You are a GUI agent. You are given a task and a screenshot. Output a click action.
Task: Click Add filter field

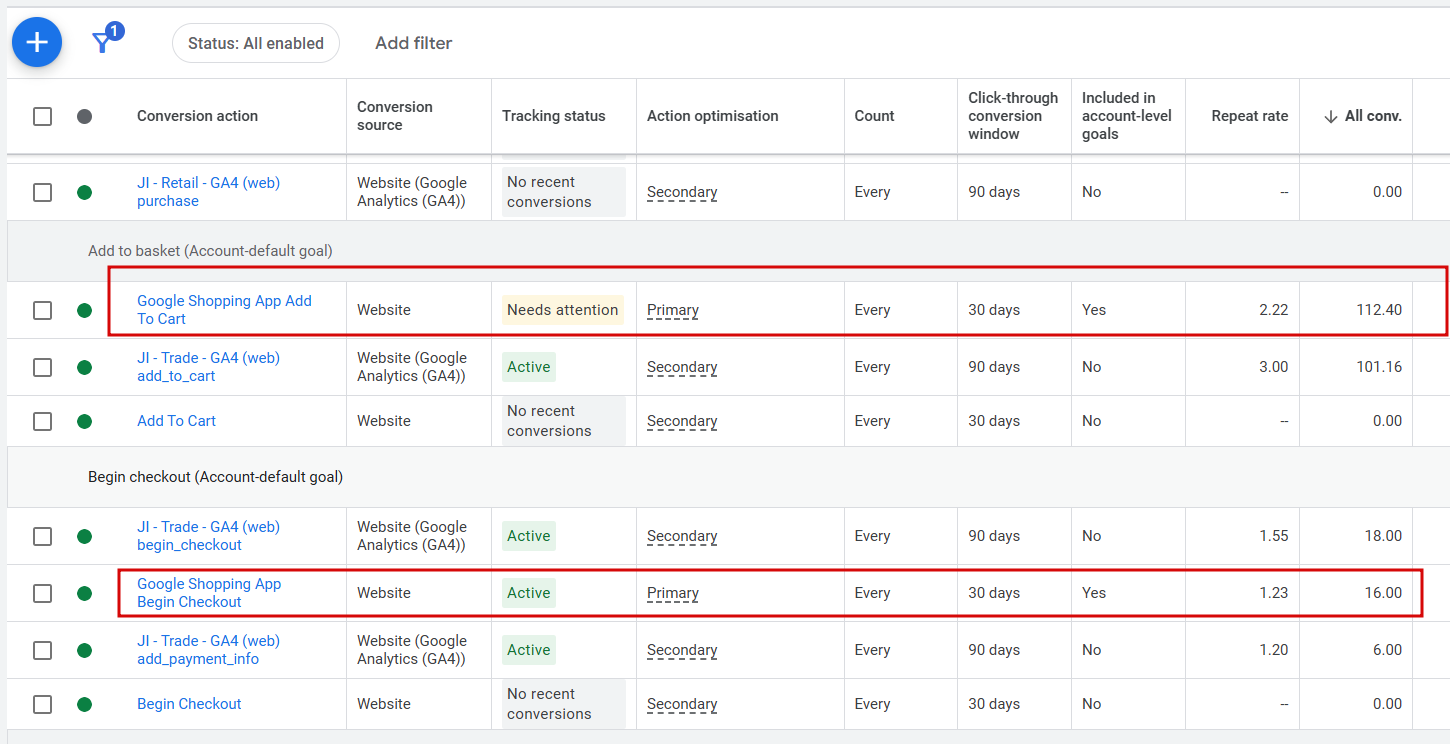click(413, 43)
